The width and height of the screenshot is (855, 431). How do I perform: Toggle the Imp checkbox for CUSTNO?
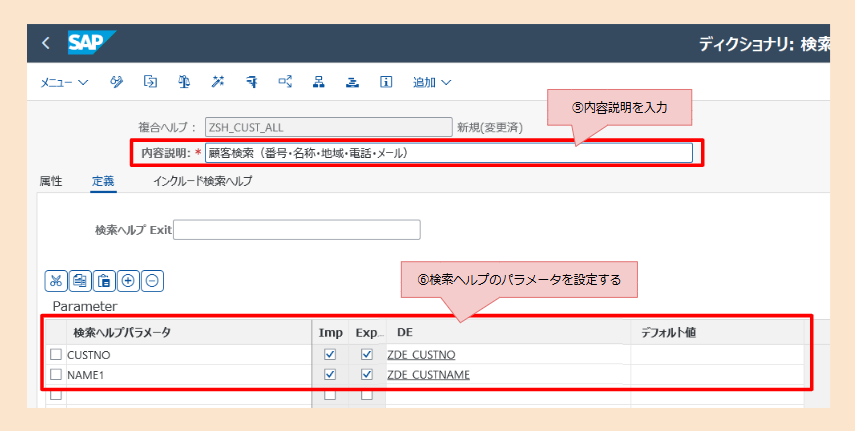(330, 355)
